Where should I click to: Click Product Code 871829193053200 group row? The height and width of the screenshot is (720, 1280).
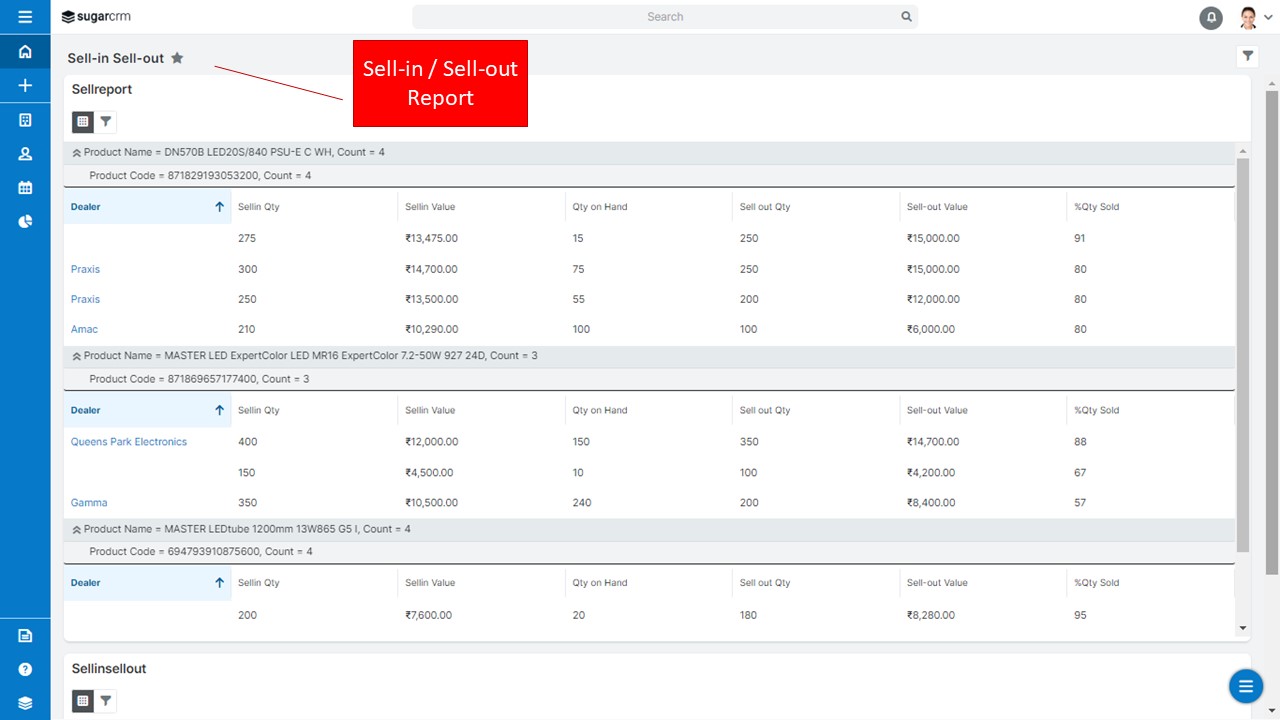(649, 176)
